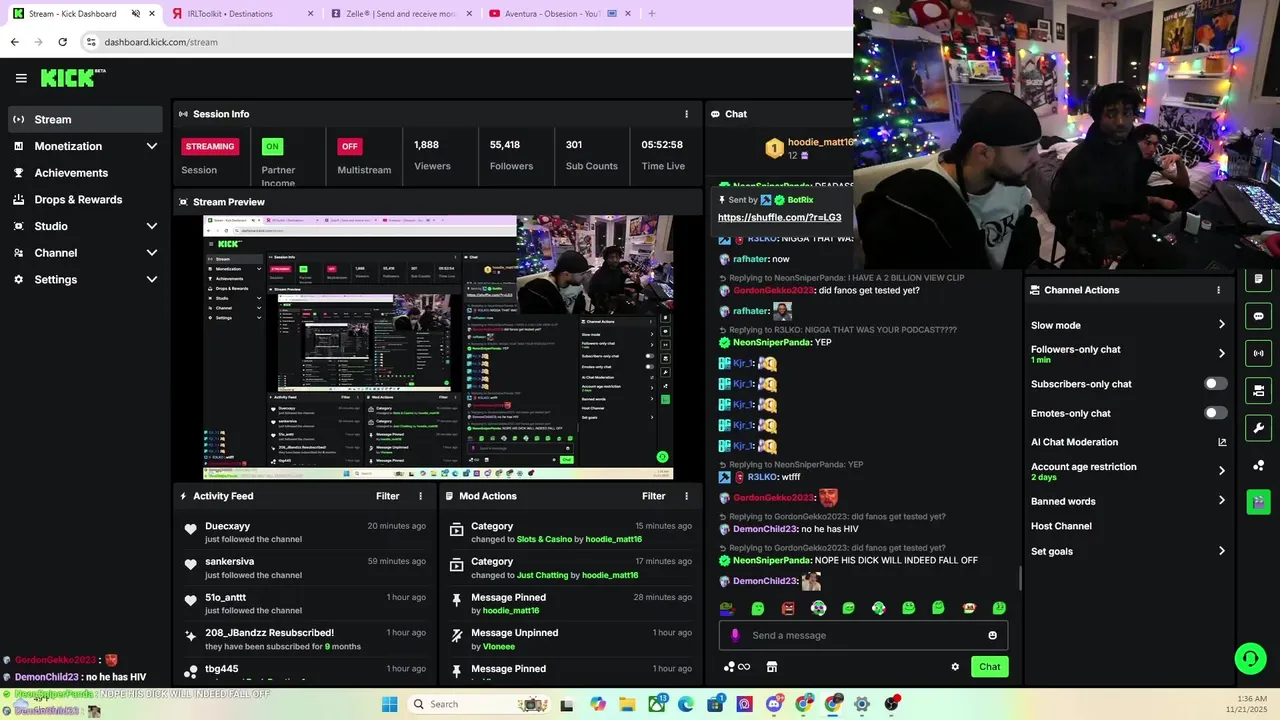Open Banned words options chevron
Image resolution: width=1280 pixels, height=720 pixels.
pyautogui.click(x=1222, y=501)
